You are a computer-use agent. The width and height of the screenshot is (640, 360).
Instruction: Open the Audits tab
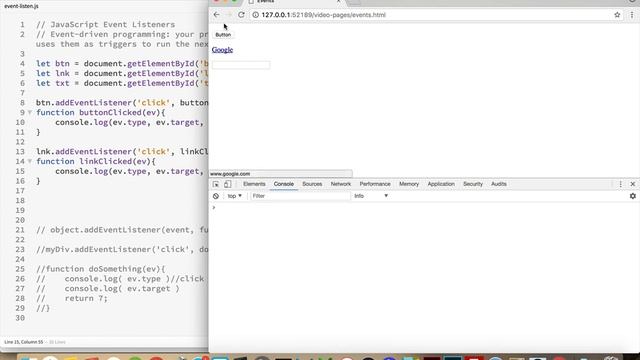tap(499, 184)
